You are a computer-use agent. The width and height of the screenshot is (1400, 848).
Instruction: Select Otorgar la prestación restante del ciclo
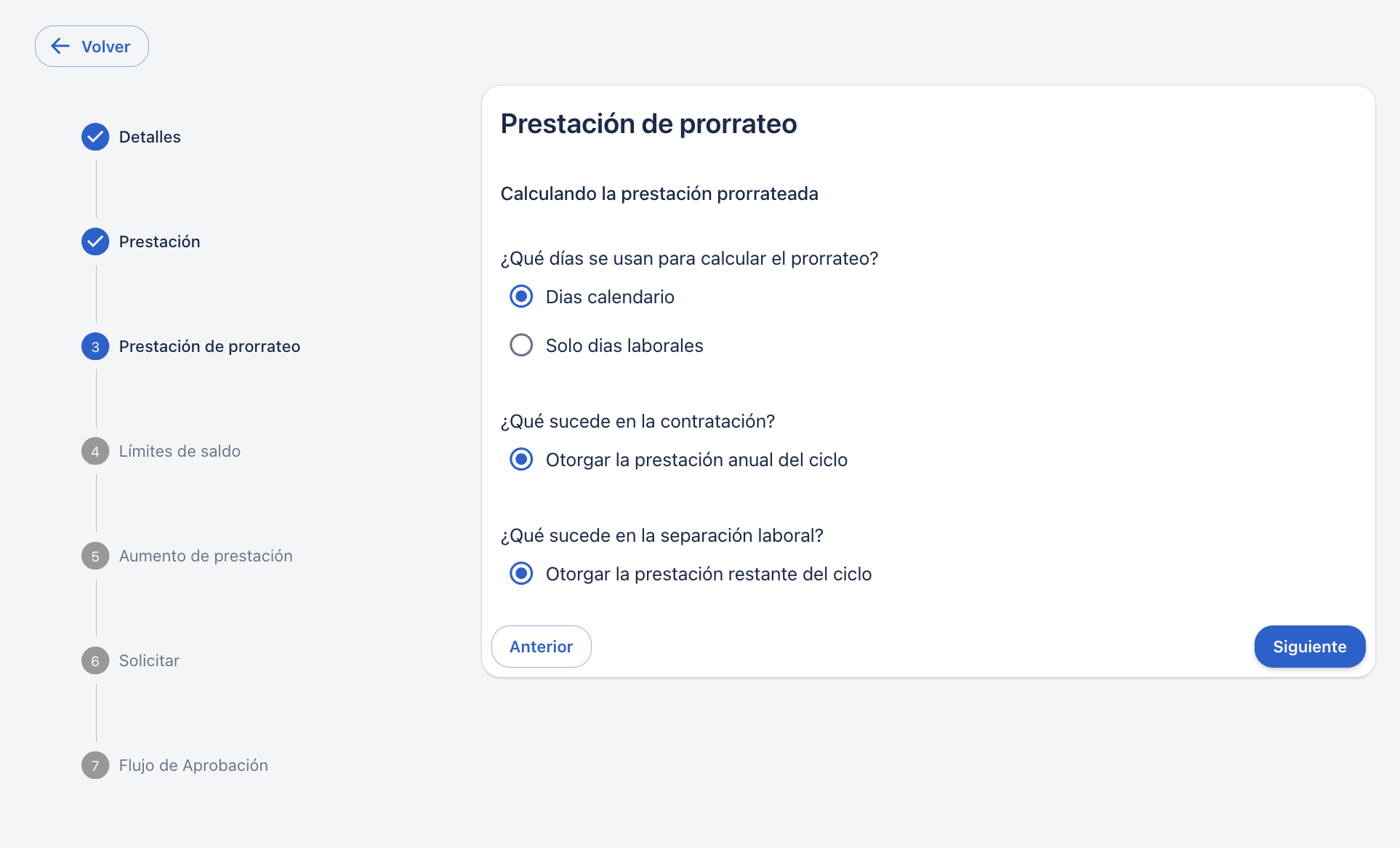pos(521,574)
